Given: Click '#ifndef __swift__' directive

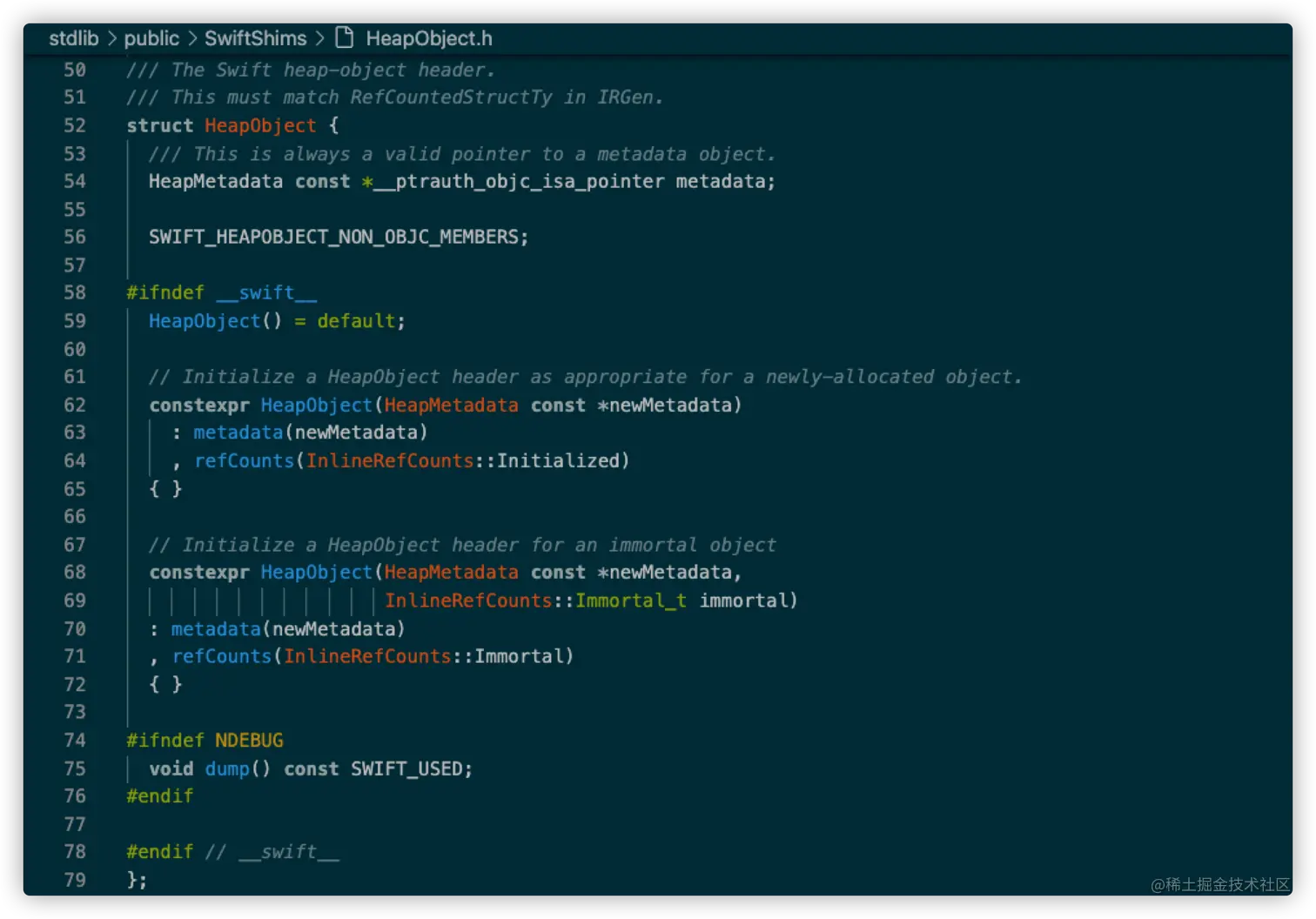Looking at the screenshot, I should 221,292.
